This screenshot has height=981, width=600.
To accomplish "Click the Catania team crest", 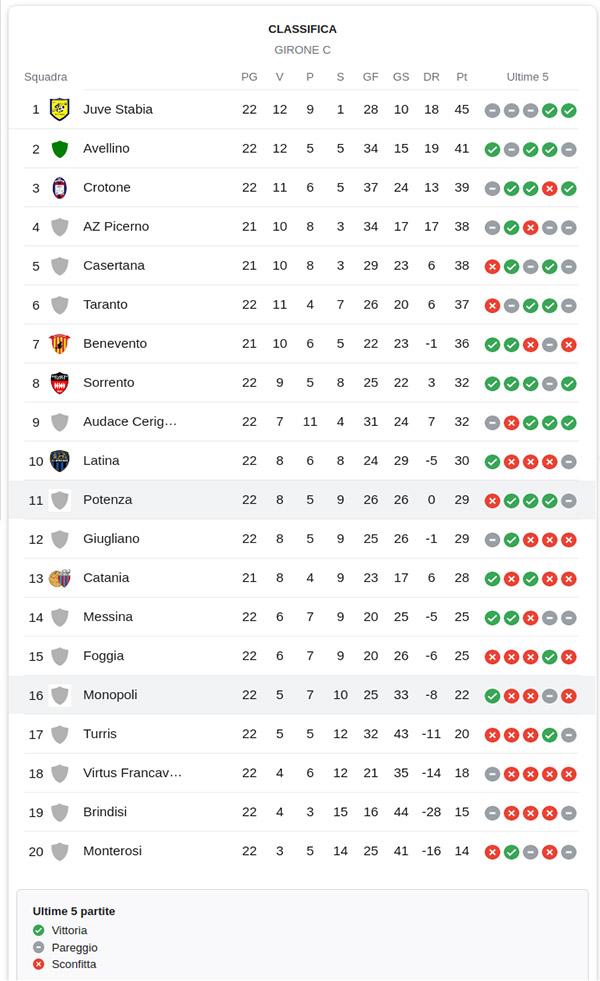I will click(59, 578).
